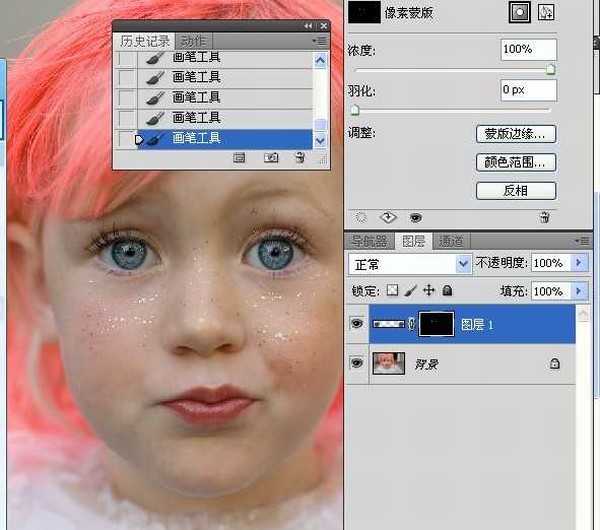Click the History panel scrollbar thumb
The width and height of the screenshot is (600, 530).
tap(320, 124)
